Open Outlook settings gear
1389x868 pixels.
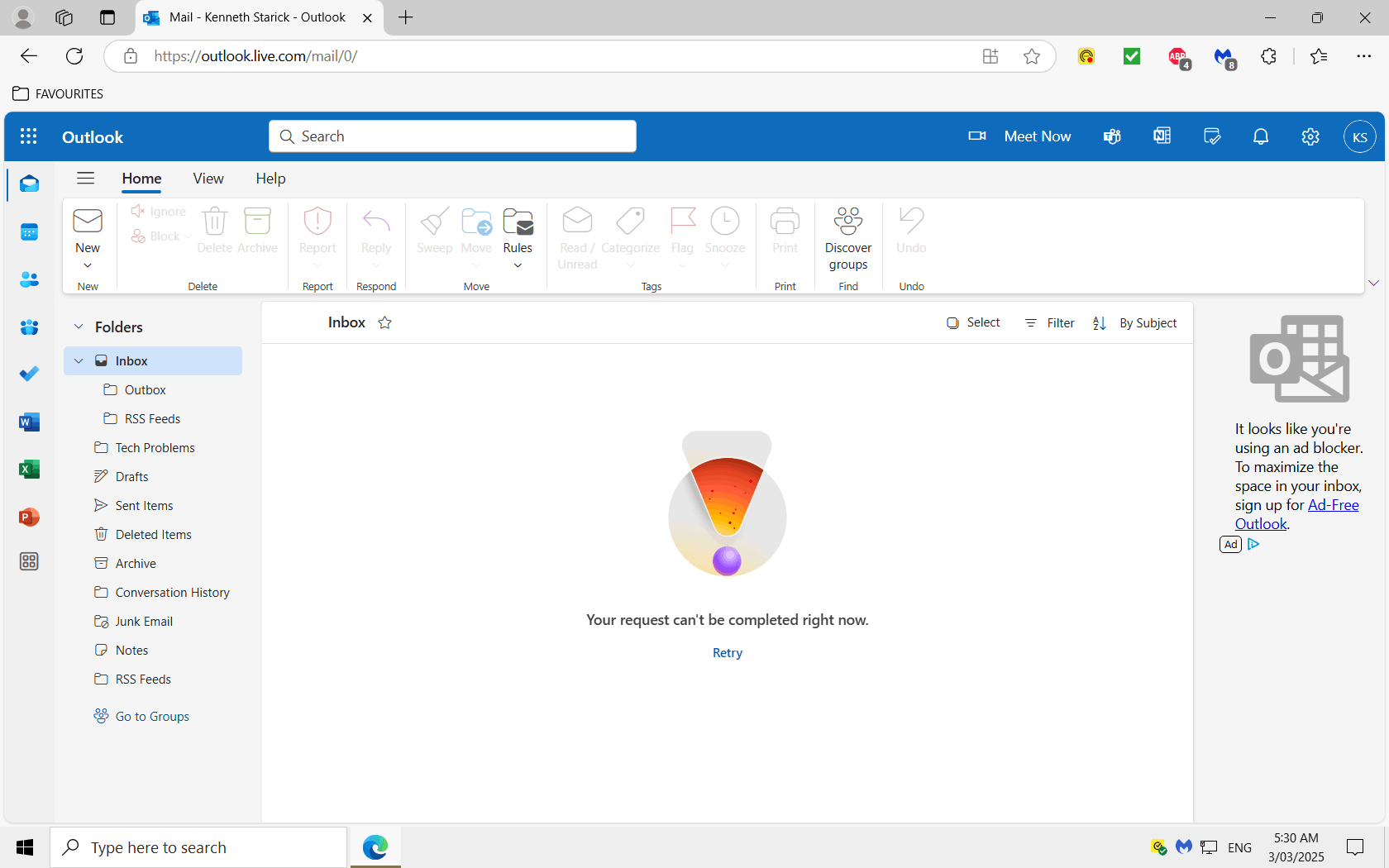[1310, 136]
